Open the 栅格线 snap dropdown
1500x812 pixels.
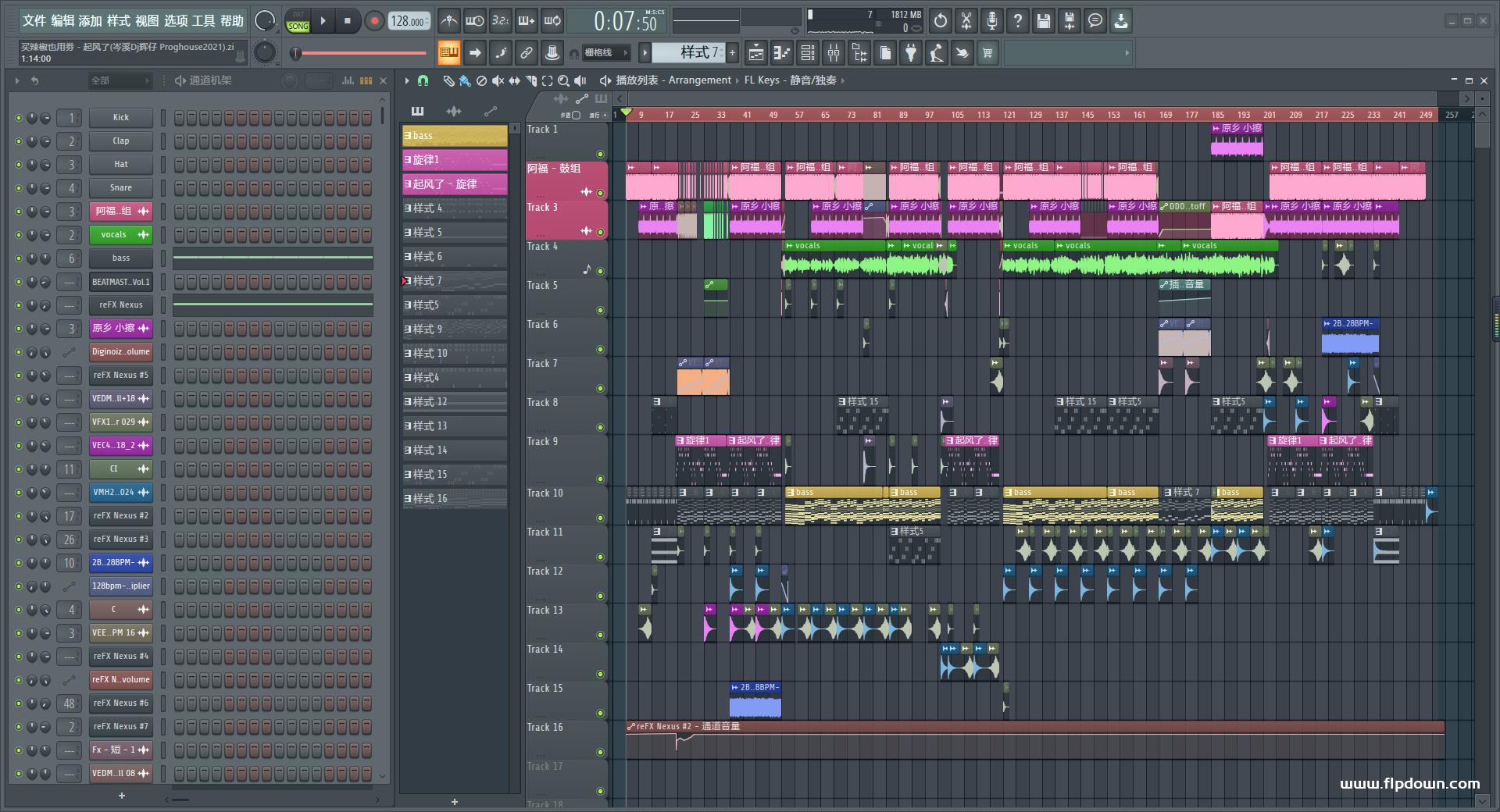point(607,53)
